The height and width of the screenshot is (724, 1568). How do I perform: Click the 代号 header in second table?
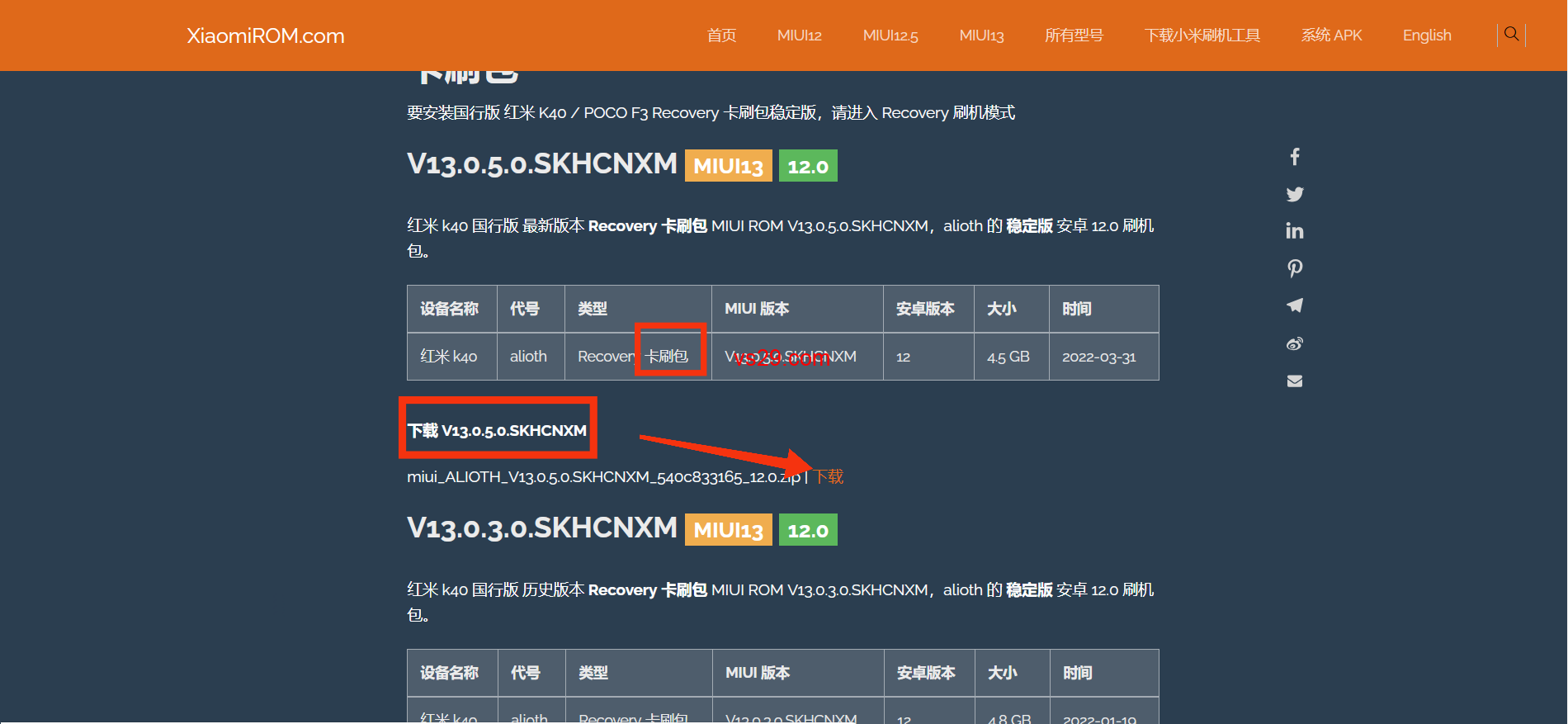pyautogui.click(x=531, y=673)
